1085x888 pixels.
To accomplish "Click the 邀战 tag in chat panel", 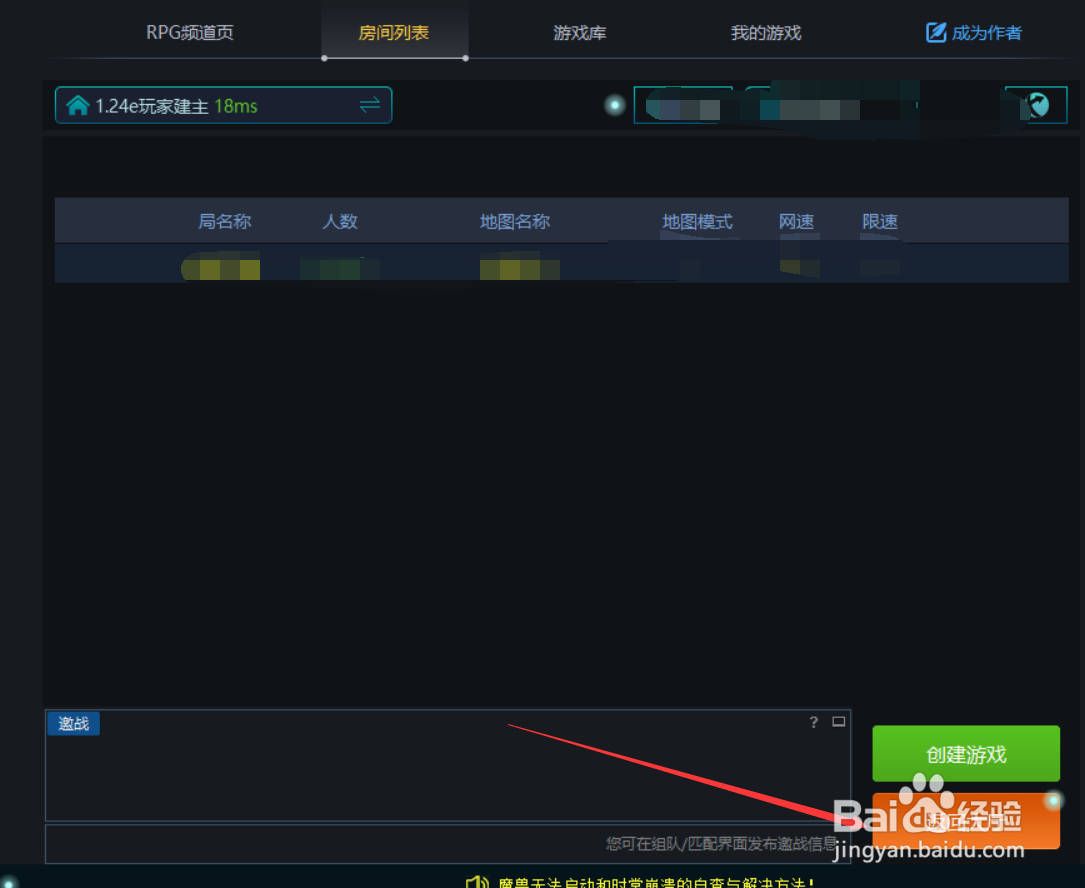I will point(73,723).
